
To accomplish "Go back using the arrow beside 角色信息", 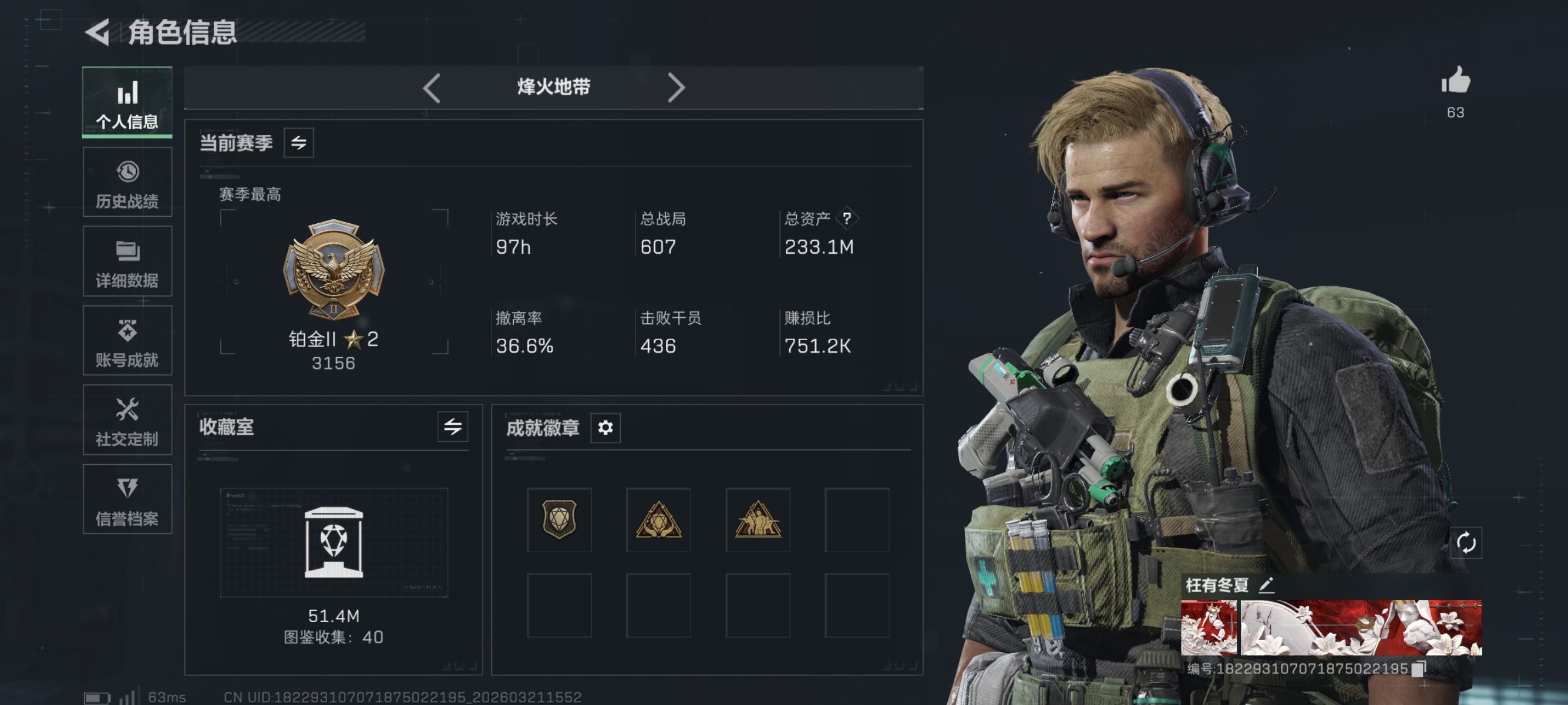I will (x=97, y=32).
